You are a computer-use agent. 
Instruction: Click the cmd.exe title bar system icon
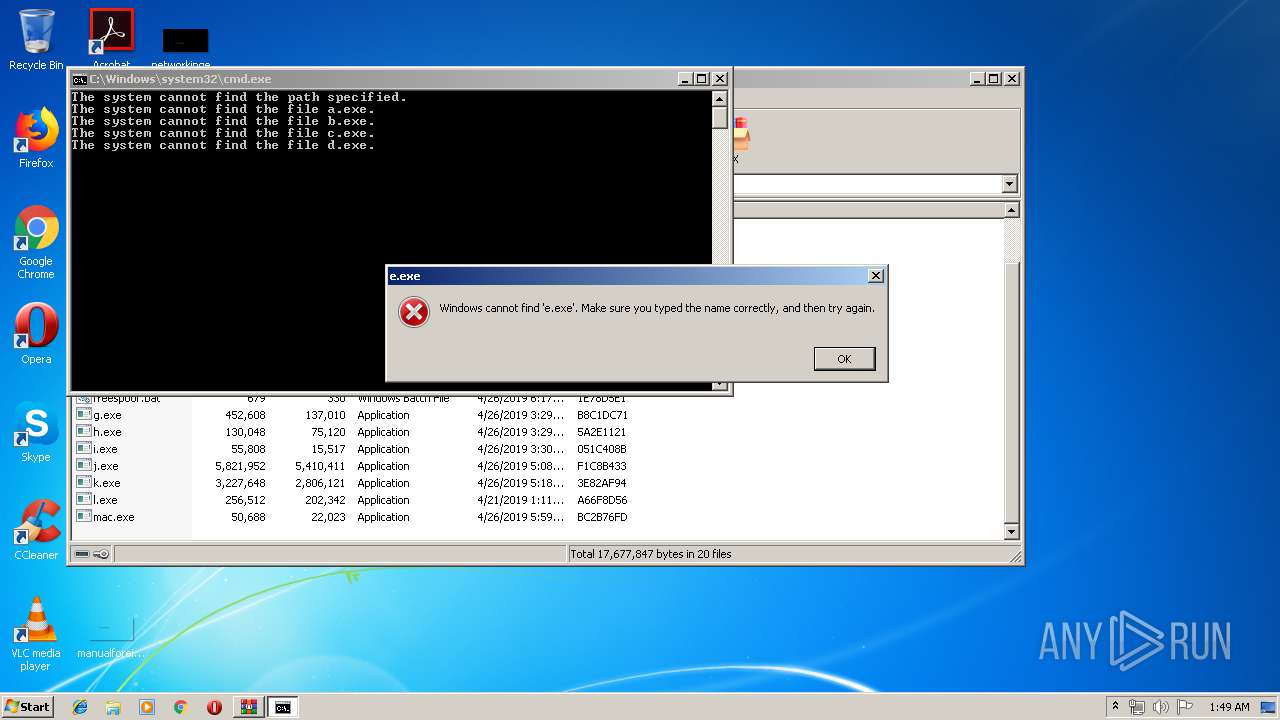[x=79, y=79]
